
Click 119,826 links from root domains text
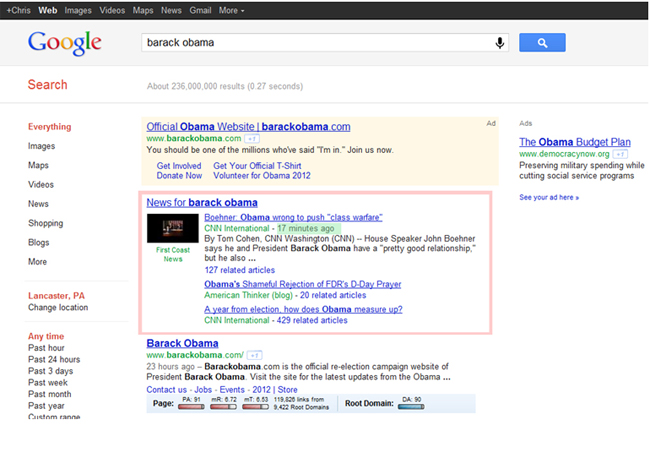pyautogui.click(x=301, y=403)
